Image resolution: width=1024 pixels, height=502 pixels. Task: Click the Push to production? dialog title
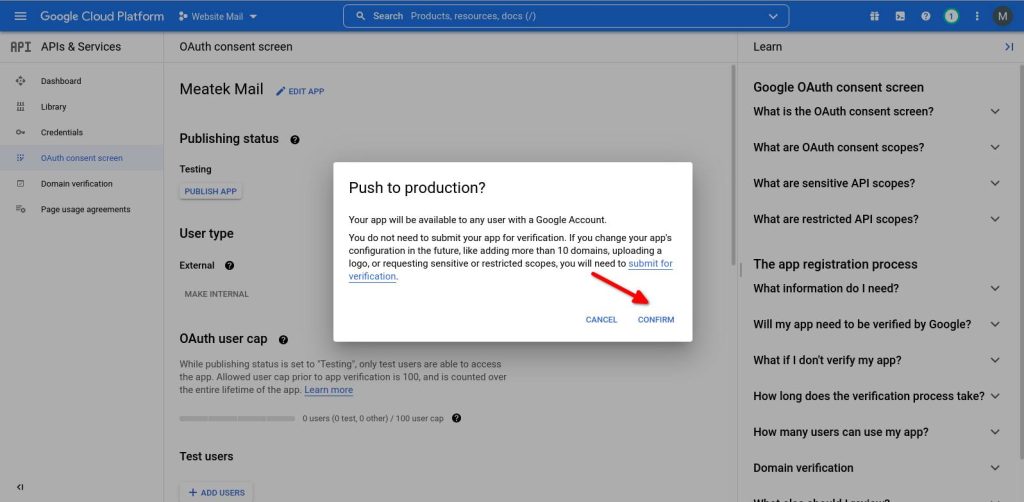click(x=417, y=188)
